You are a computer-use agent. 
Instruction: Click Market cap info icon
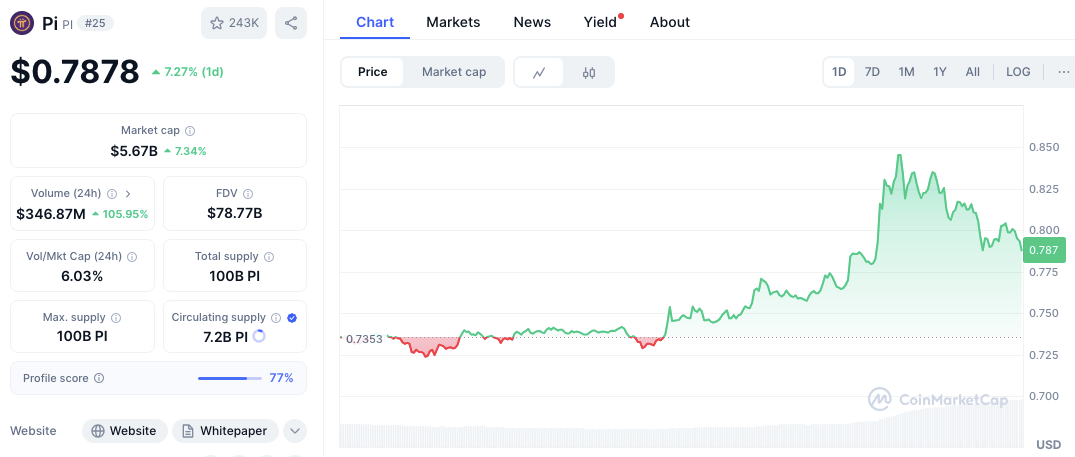pyautogui.click(x=190, y=131)
